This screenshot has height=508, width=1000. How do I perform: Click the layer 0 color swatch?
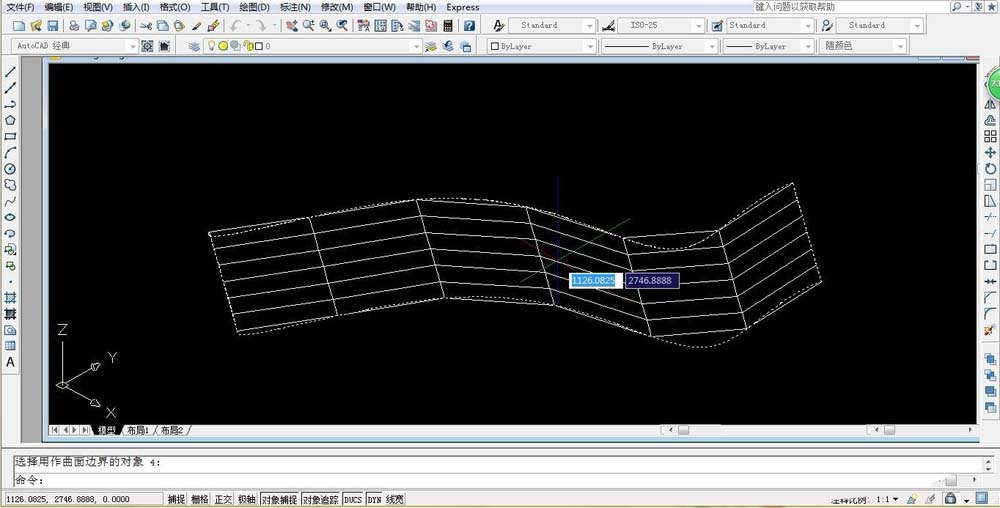click(258, 46)
